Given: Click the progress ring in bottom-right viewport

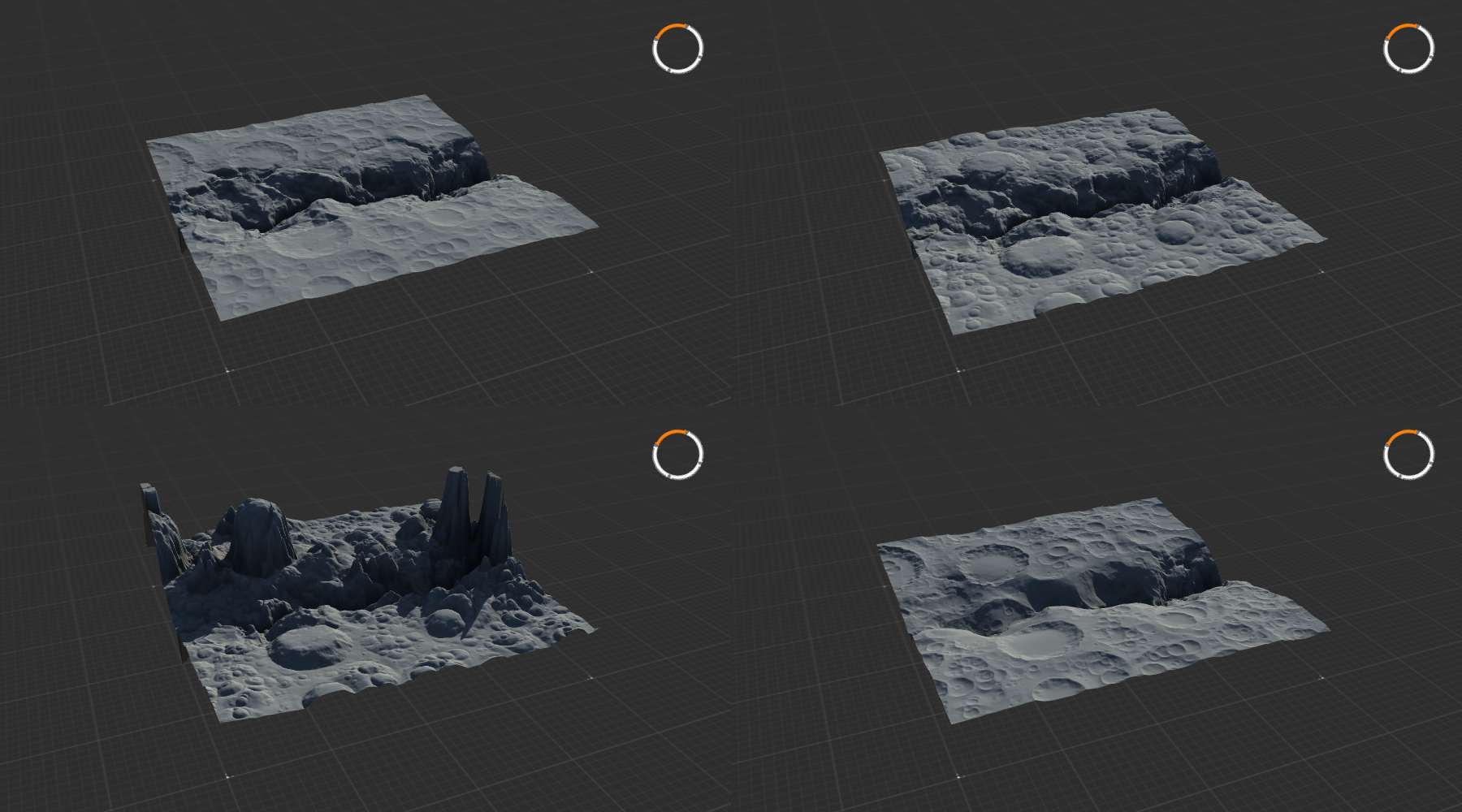Looking at the screenshot, I should [1408, 455].
